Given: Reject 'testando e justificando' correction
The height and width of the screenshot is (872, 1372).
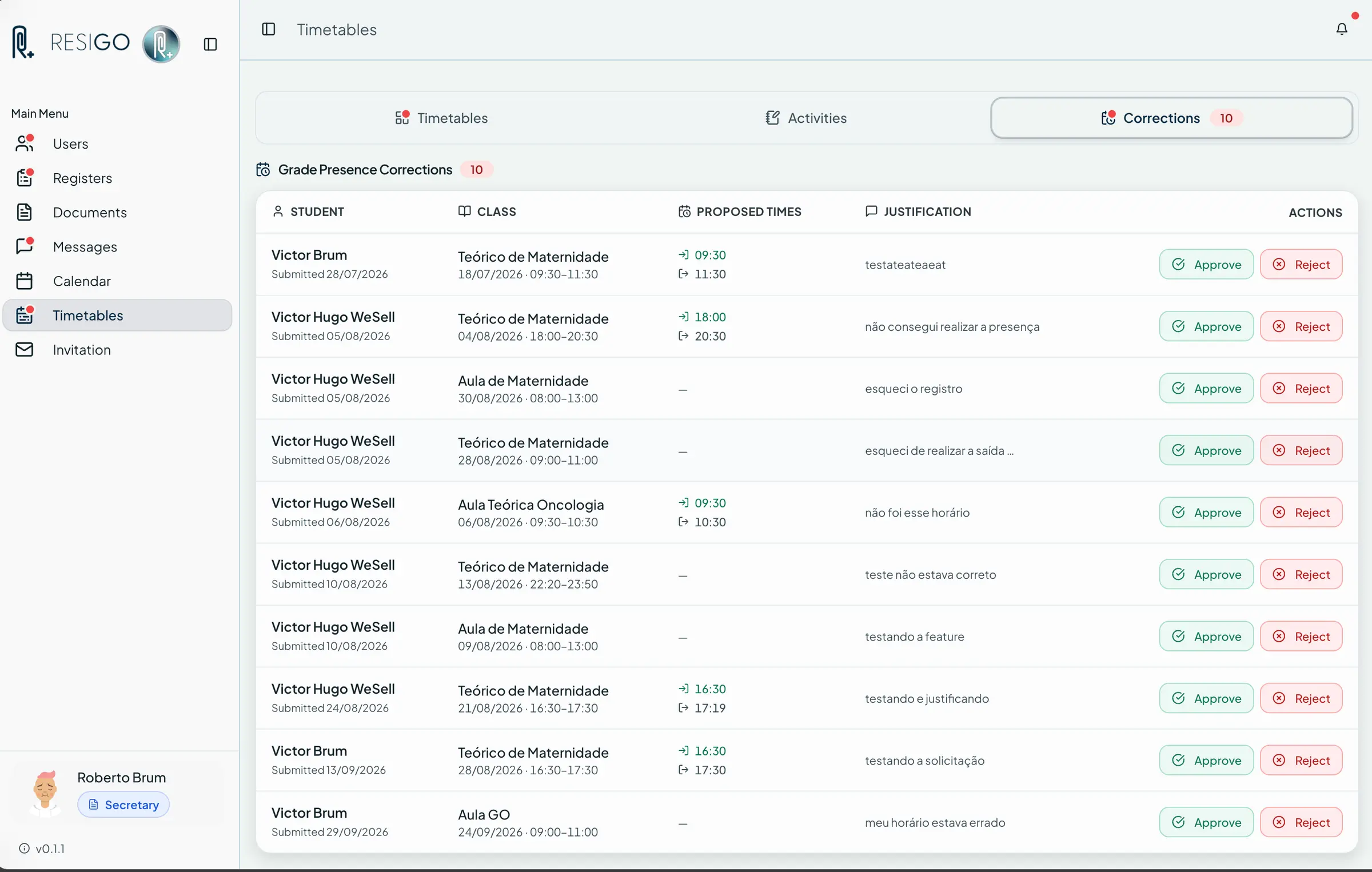Looking at the screenshot, I should coord(1301,698).
